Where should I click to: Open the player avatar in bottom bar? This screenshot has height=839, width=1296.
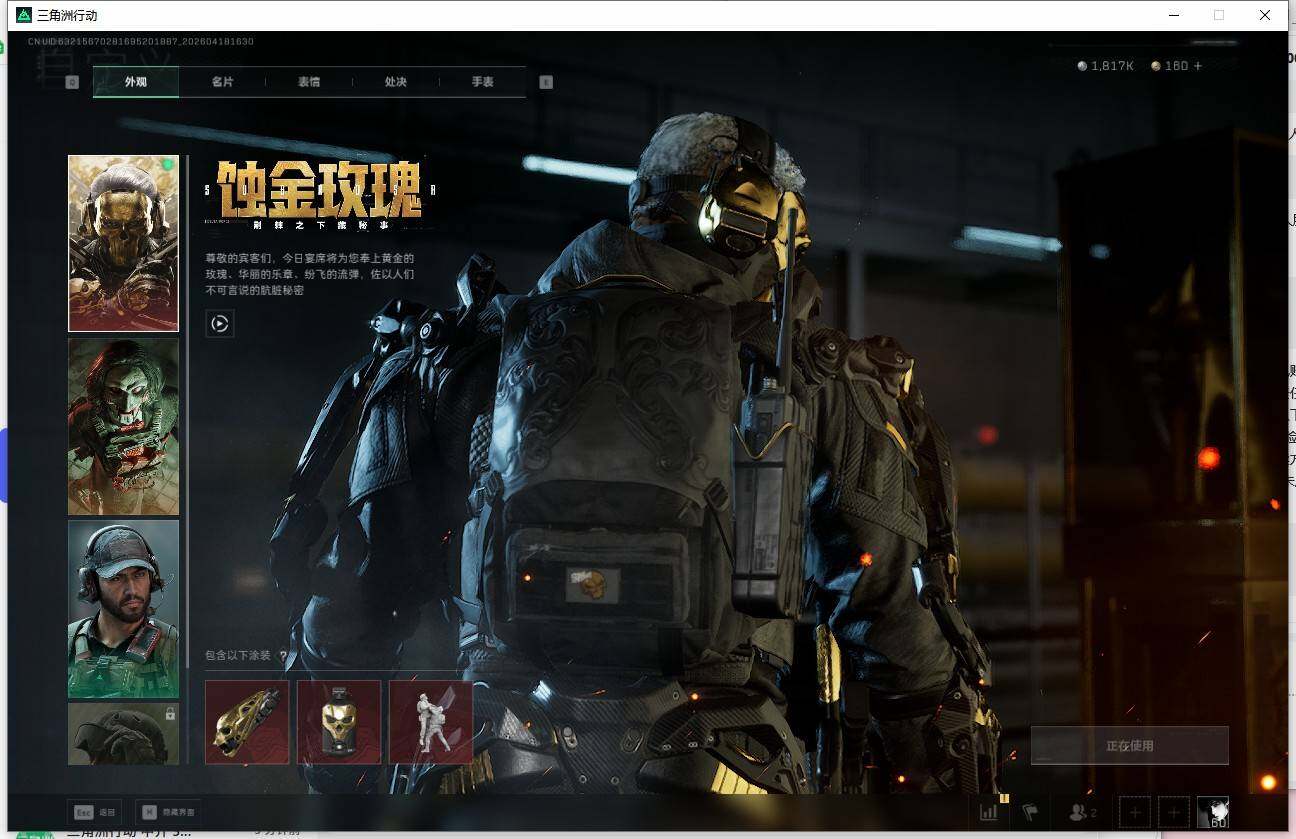pyautogui.click(x=1213, y=813)
